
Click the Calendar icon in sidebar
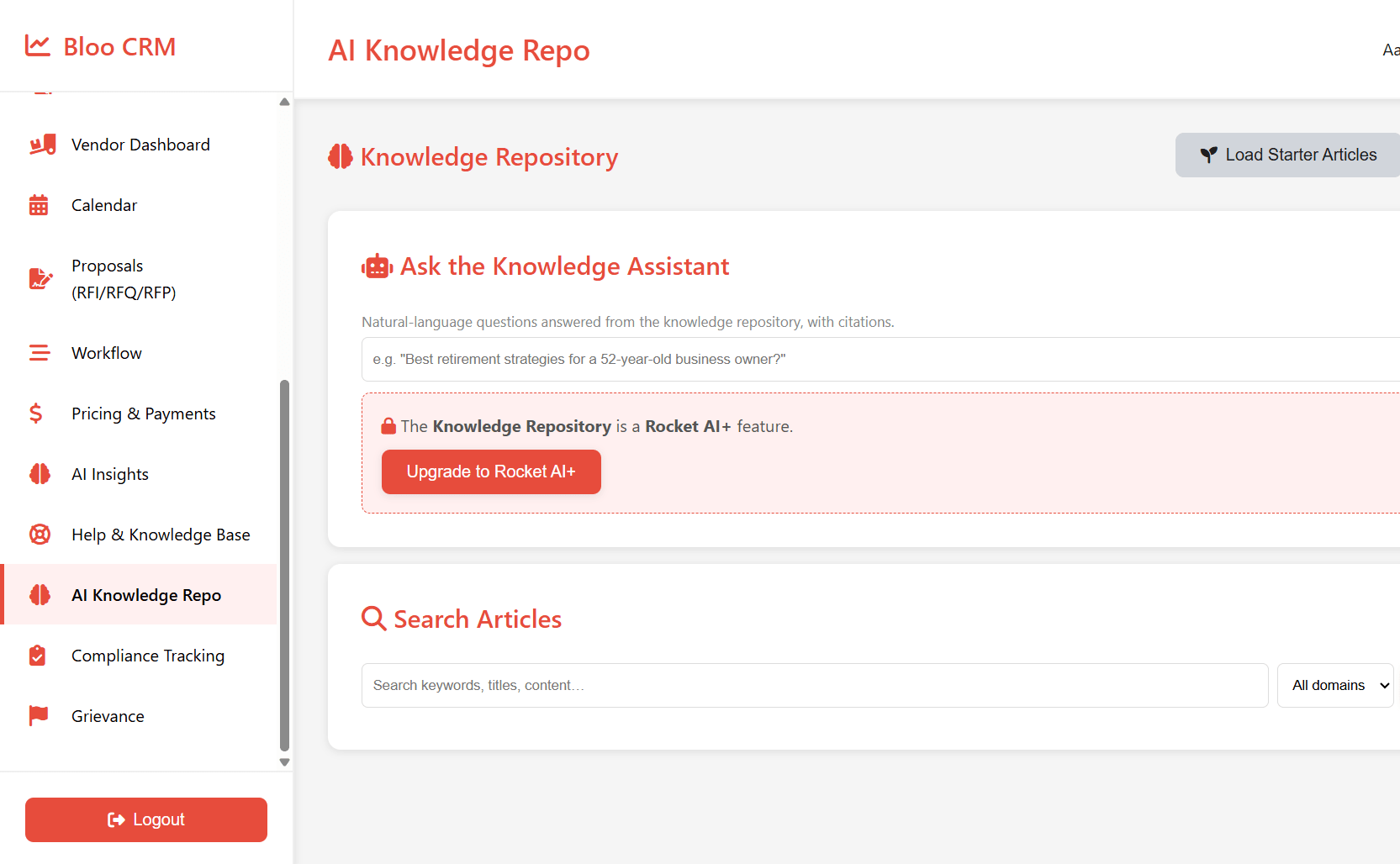click(39, 205)
